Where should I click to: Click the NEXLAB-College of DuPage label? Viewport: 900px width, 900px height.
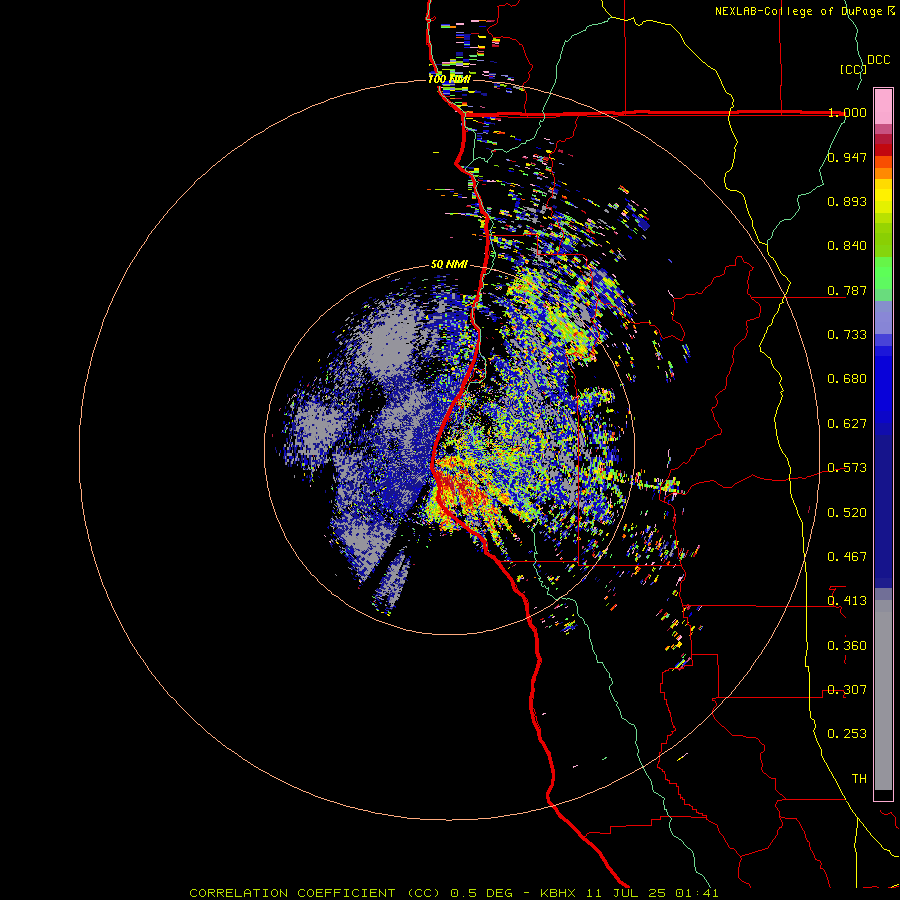click(798, 11)
